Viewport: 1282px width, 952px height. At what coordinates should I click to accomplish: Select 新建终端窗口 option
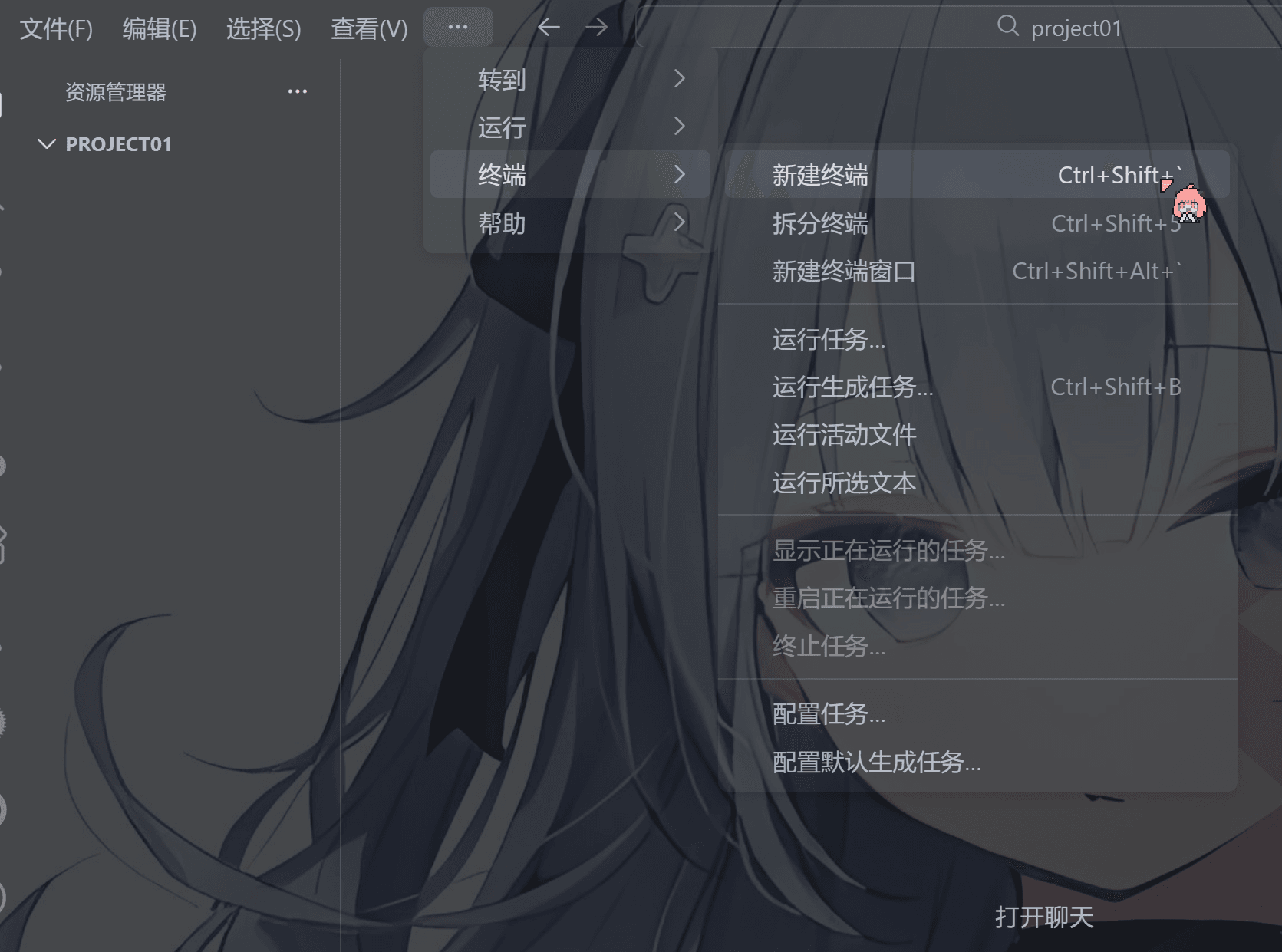pos(977,271)
